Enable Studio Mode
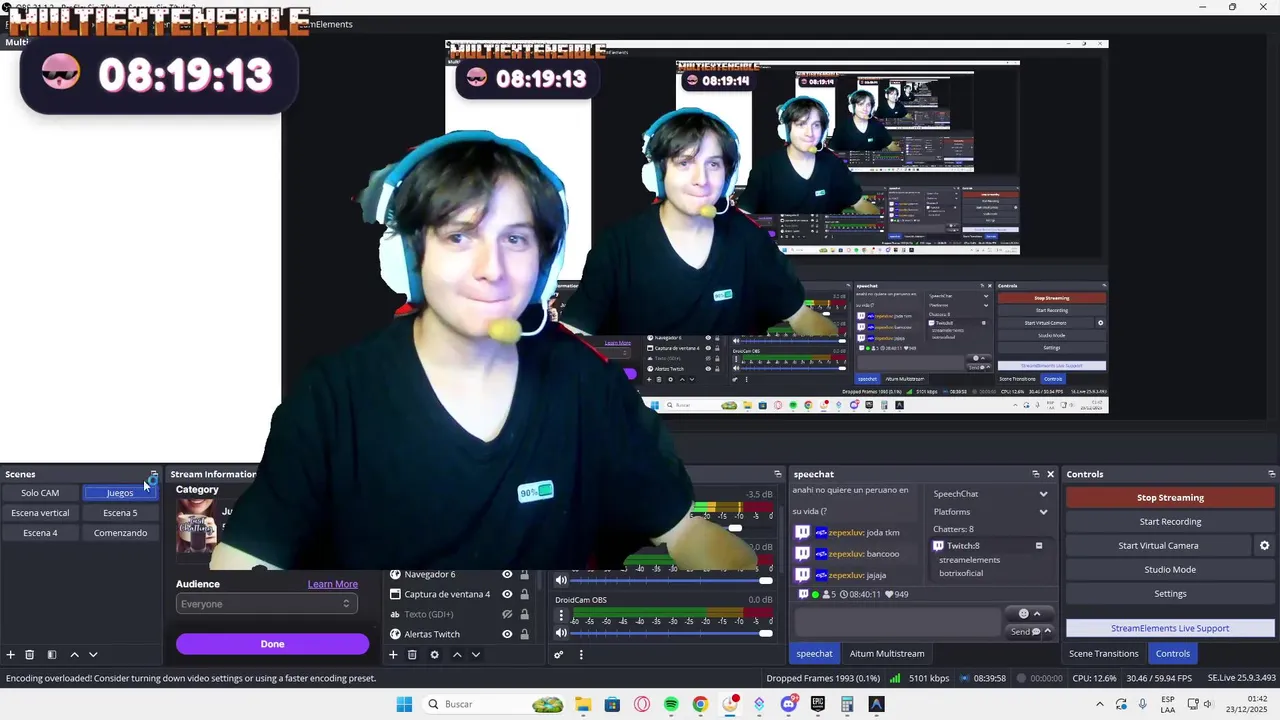 [x=1170, y=570]
